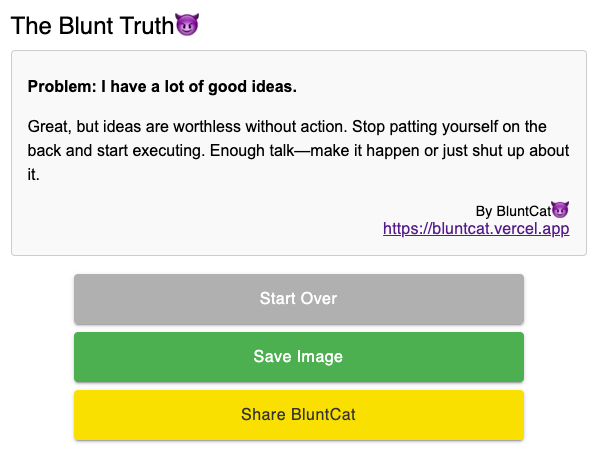Click the phrase good ideas in bold line
598x455 pixels.
coord(252,87)
